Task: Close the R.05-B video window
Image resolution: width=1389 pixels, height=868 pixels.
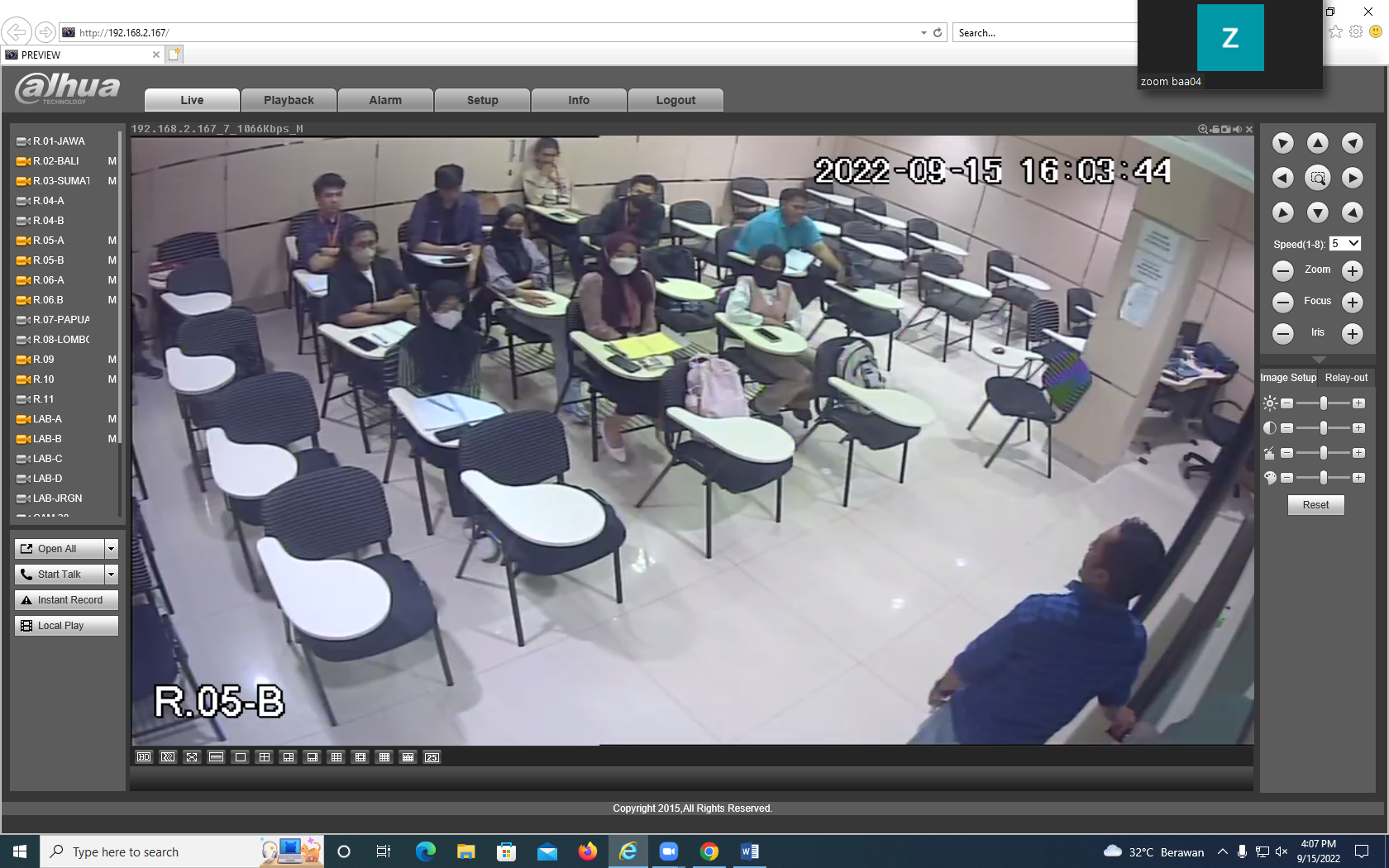Action: click(x=1249, y=129)
